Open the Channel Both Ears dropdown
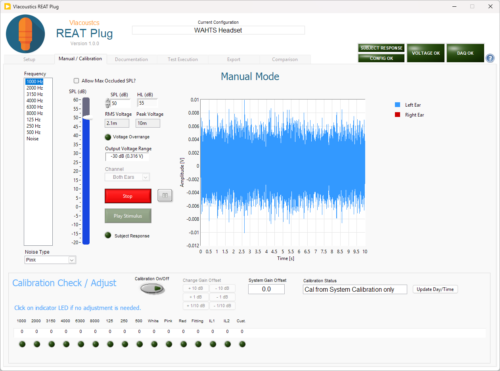500x371 pixels. [127, 177]
